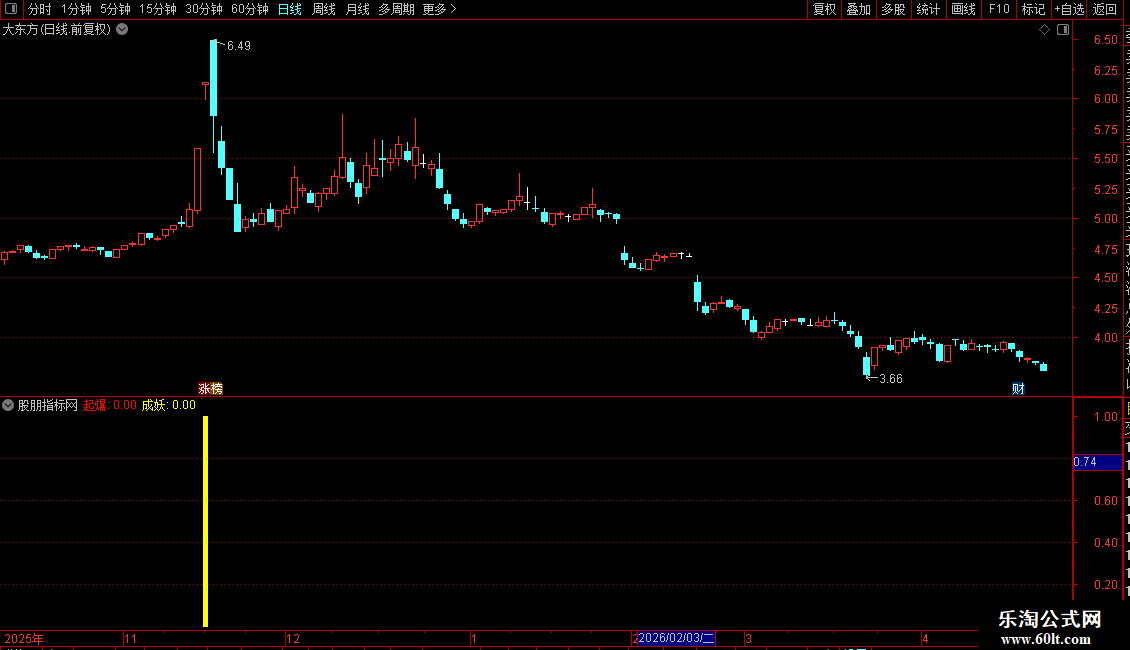Activate the 画线 drawing tools
This screenshot has height=650, width=1130.
tap(963, 9)
